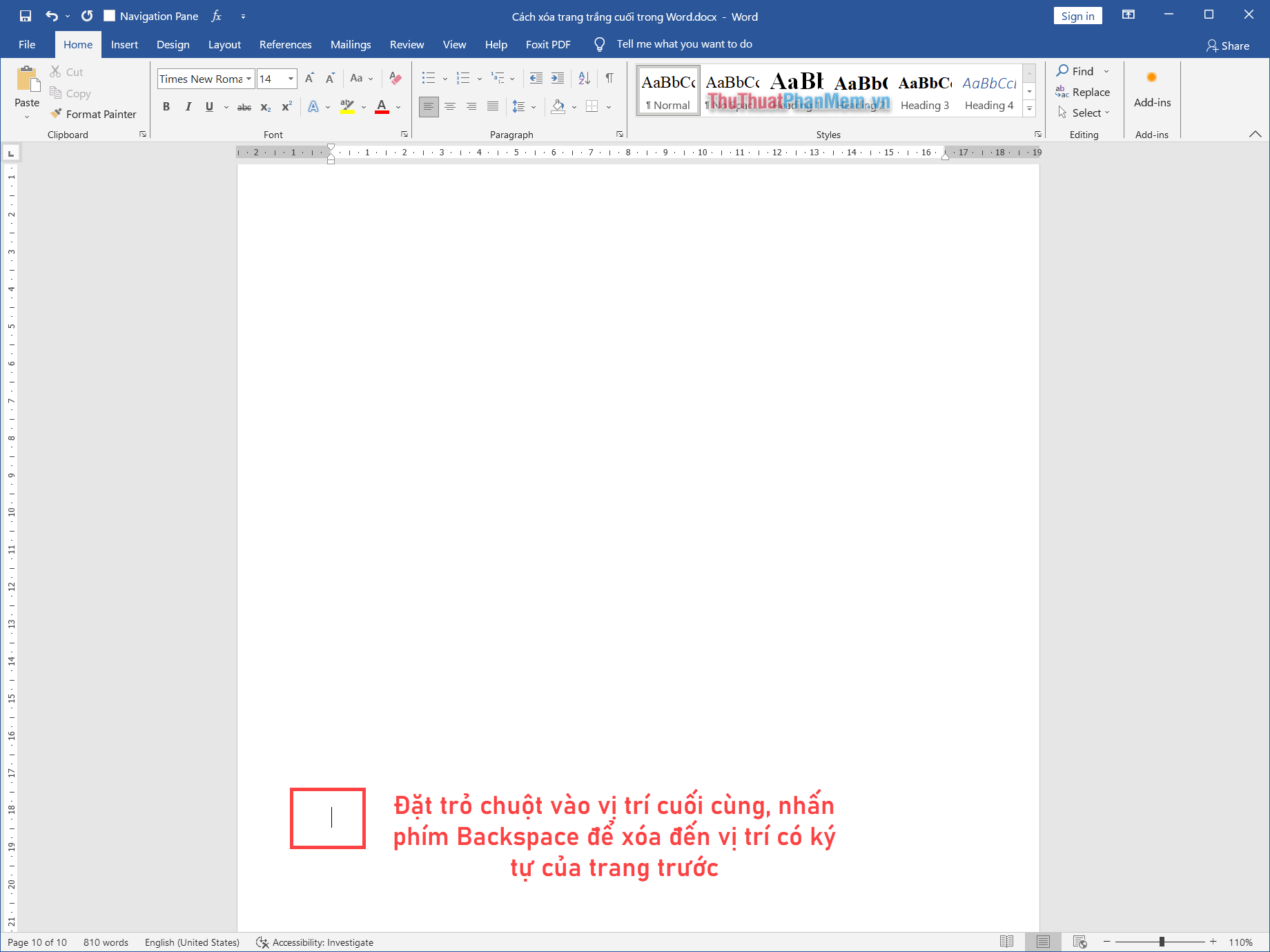Expand the line spacing options
Image resolution: width=1270 pixels, height=952 pixels.
click(533, 106)
